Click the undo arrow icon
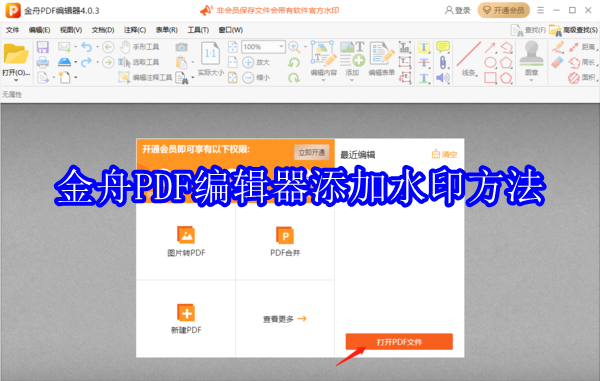Image resolution: width=600 pixels, height=381 pixels. point(86,47)
